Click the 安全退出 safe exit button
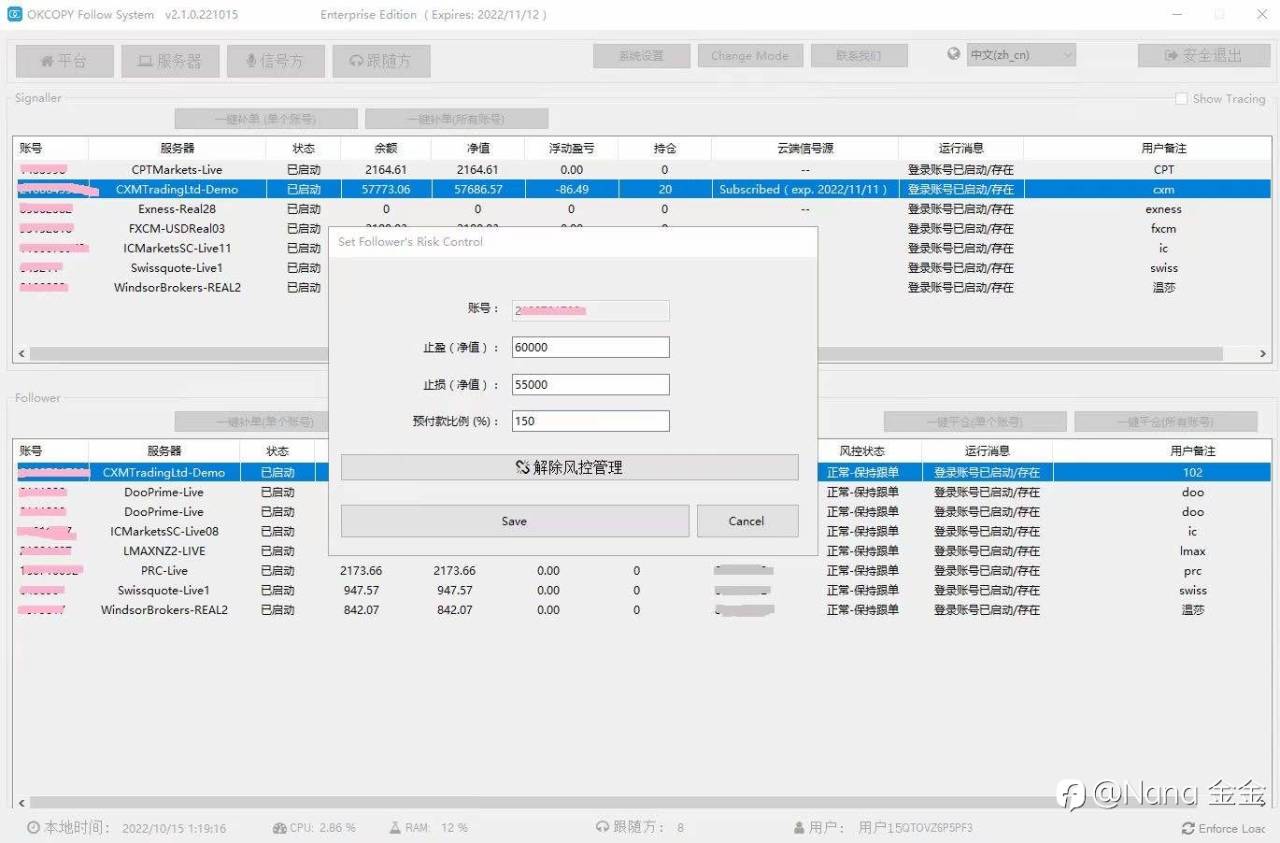The width and height of the screenshot is (1280, 843). (x=1203, y=56)
